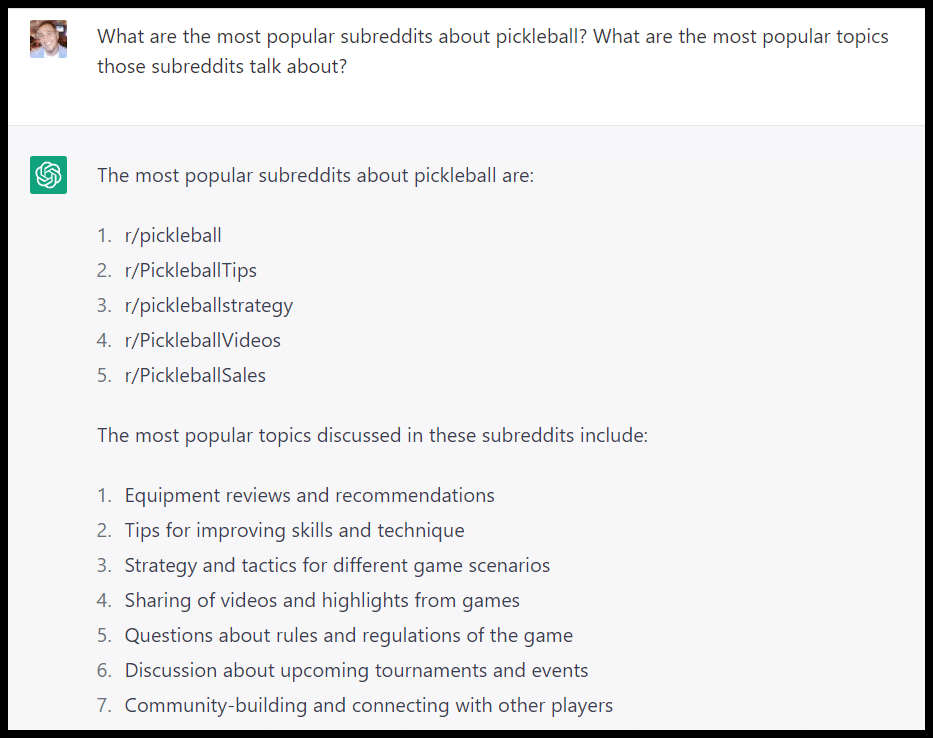Click the 'Strategy and tactics' topic line
Screen dimensions: 933x738
coord(337,566)
